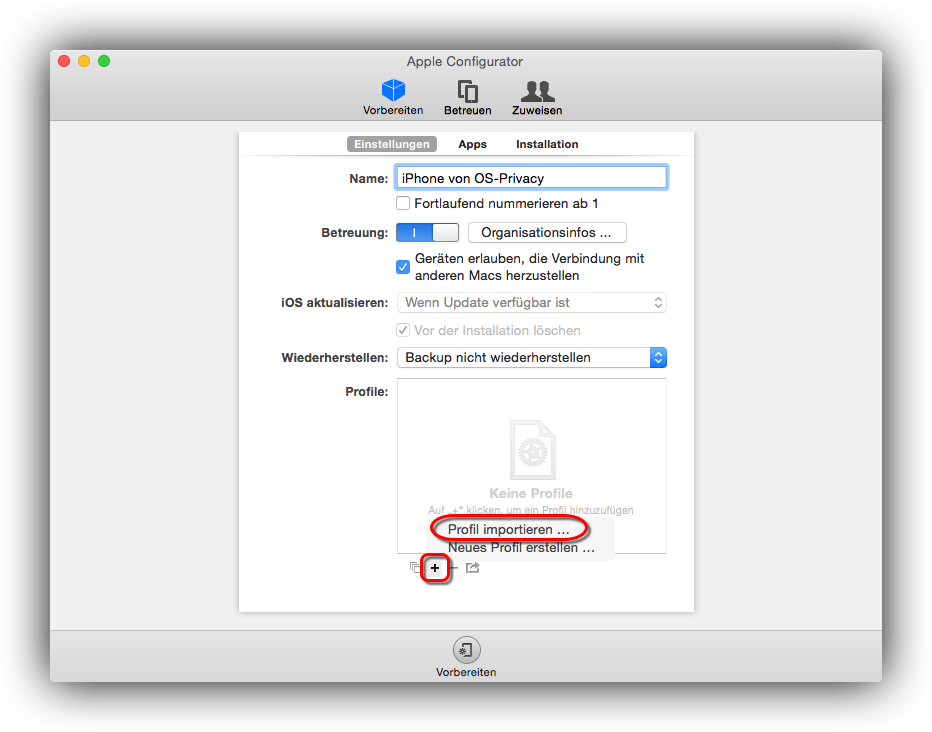This screenshot has height=732, width=932.
Task: Click the minus remove-profile icon
Action: [454, 568]
